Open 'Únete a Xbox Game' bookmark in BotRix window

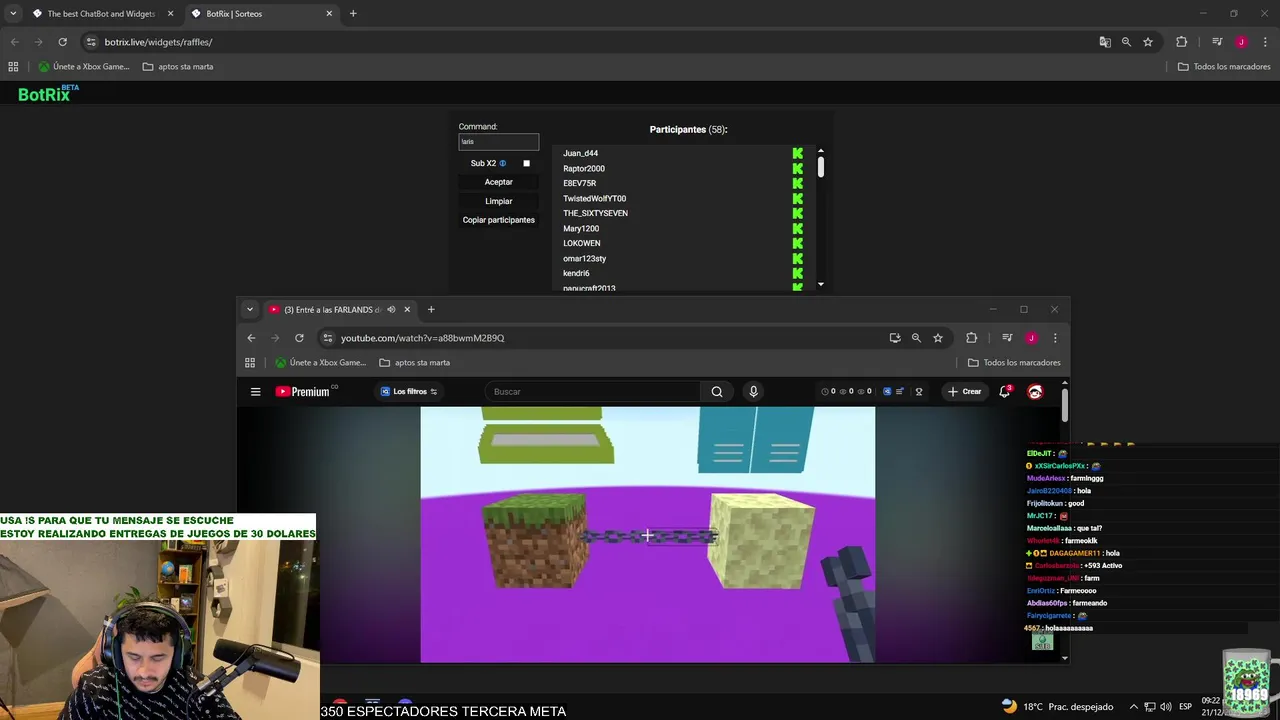[x=84, y=67]
